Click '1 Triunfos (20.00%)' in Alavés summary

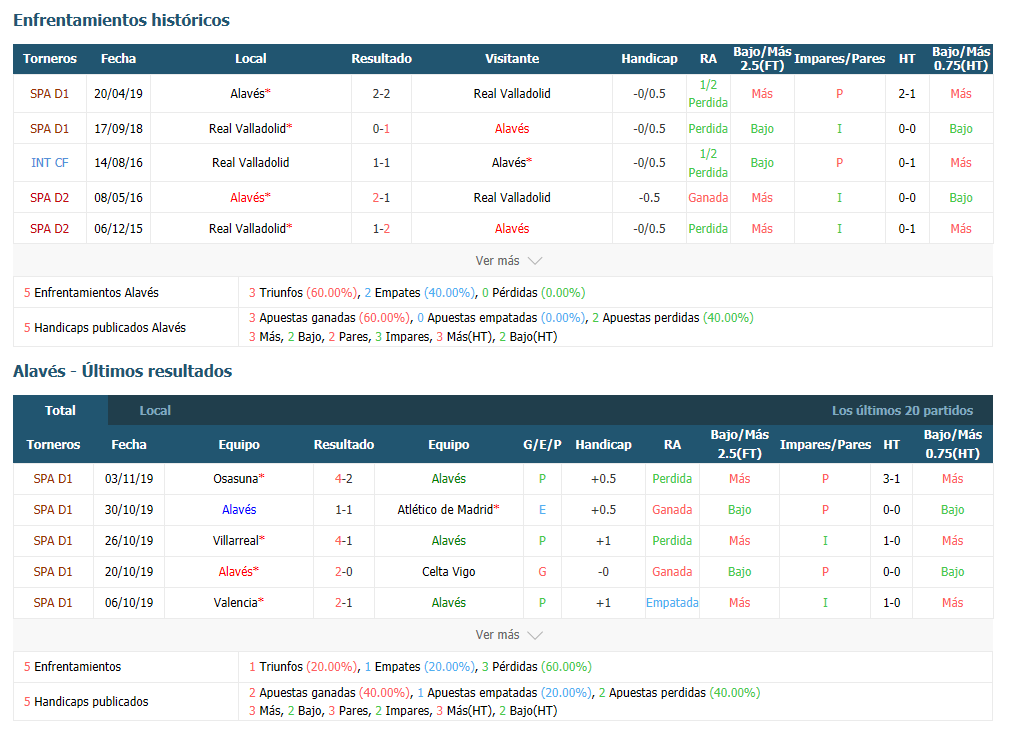[303, 667]
